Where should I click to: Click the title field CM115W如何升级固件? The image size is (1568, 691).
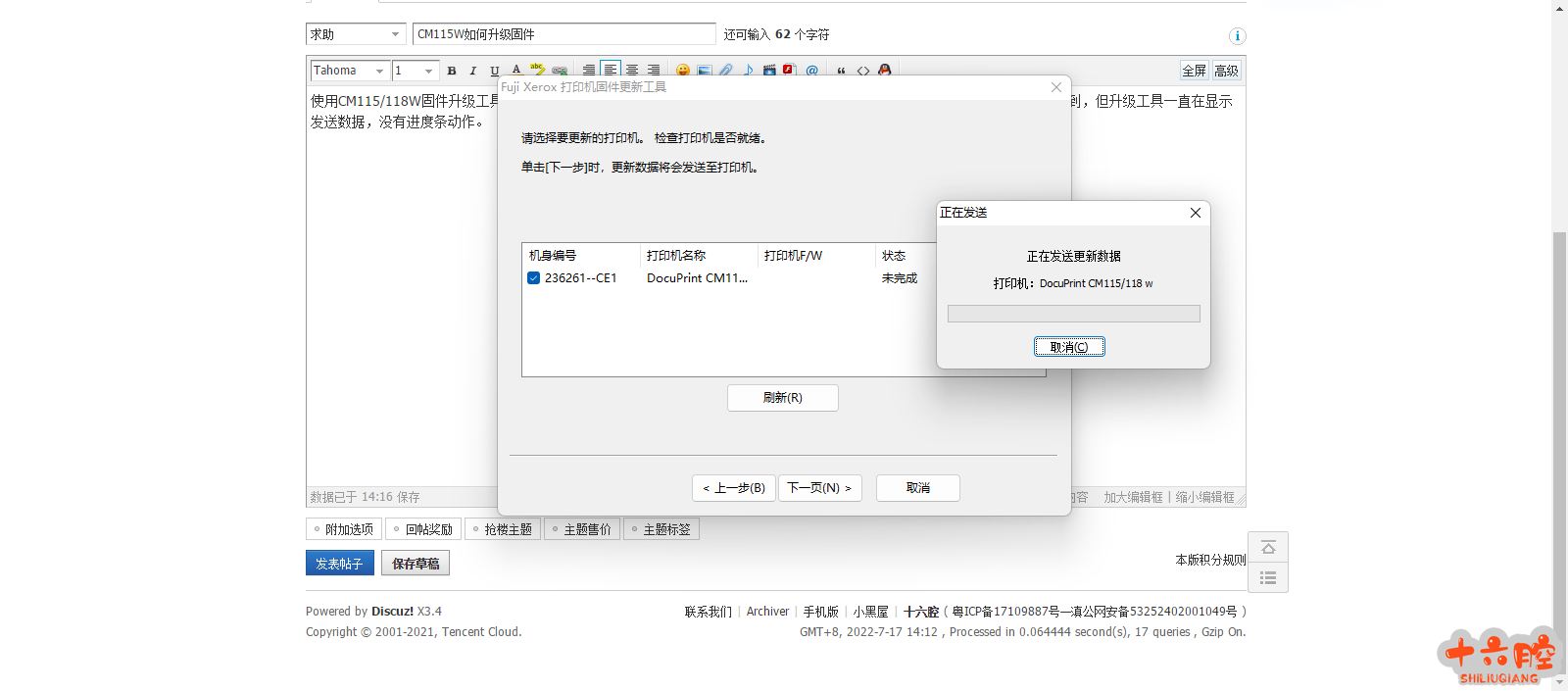tap(564, 34)
